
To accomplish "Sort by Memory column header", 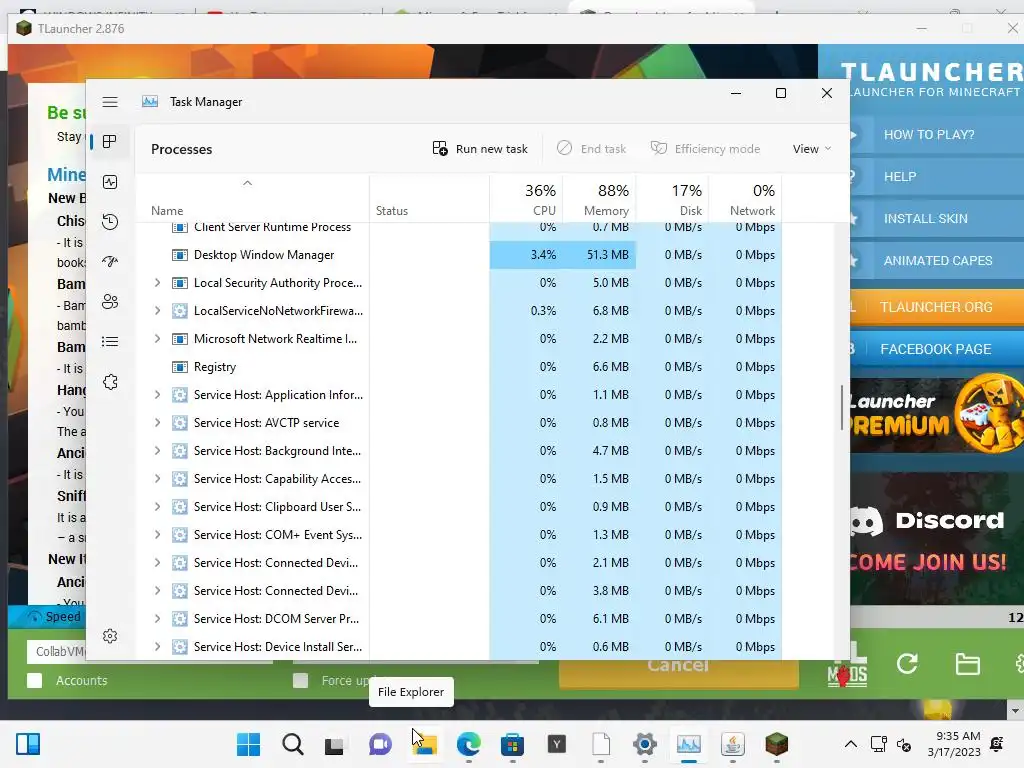I will click(x=600, y=199).
